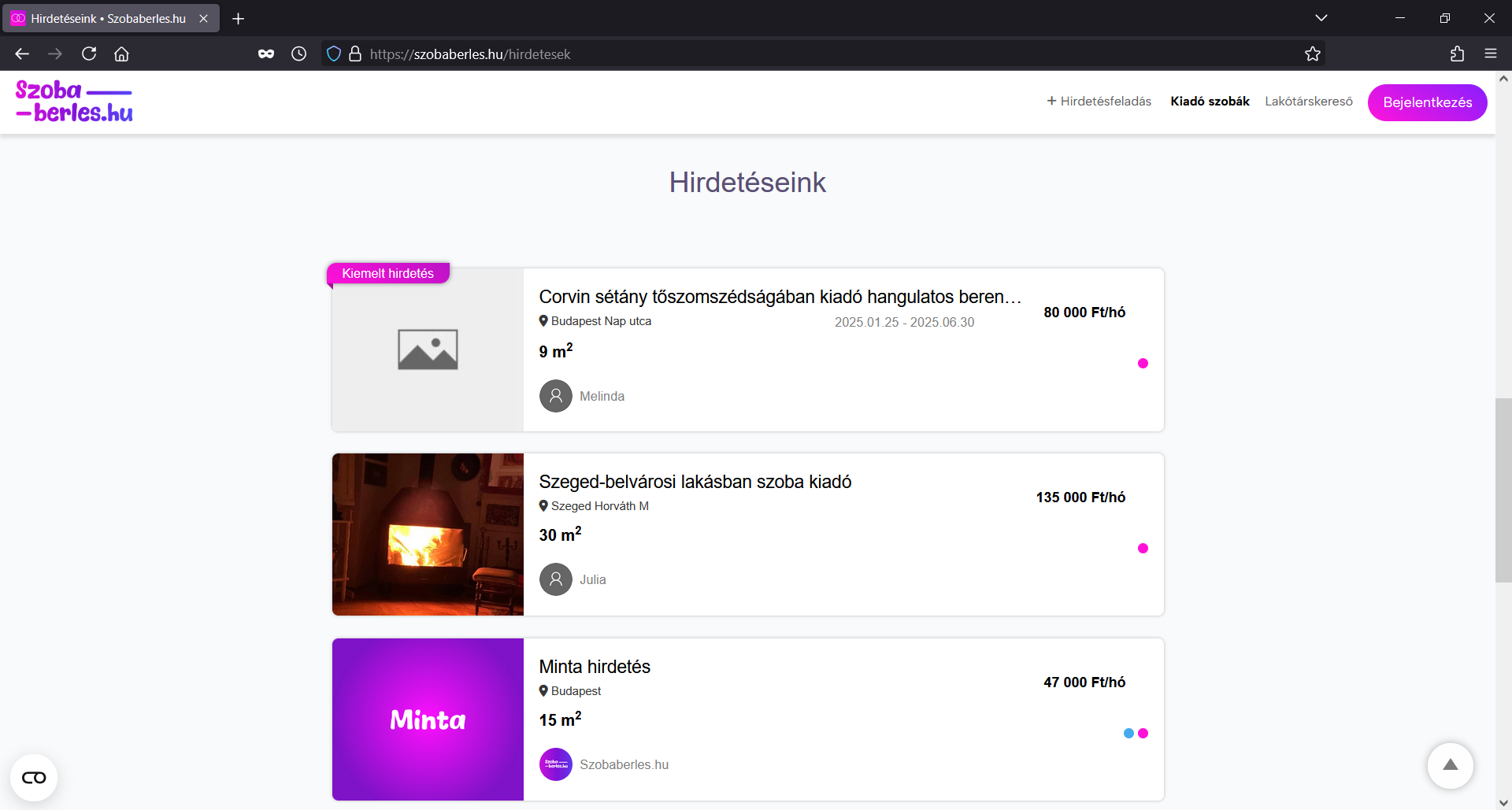Viewport: 1512px width, 810px height.
Task: Click the blue dot on Minta hirdetés
Action: (x=1128, y=734)
